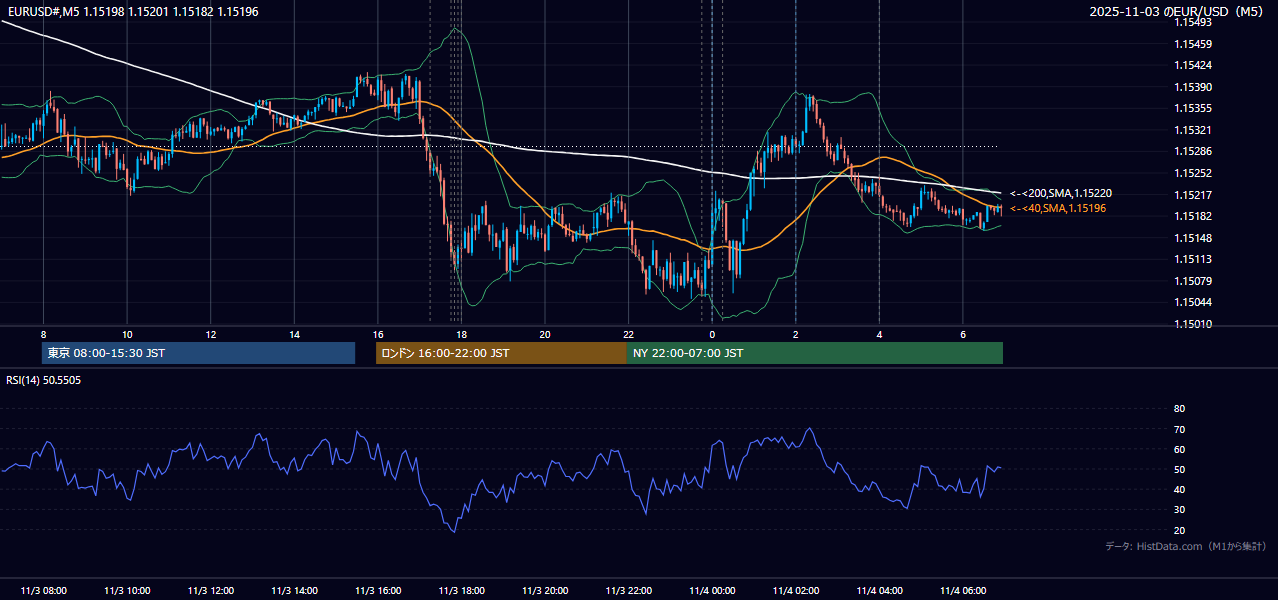This screenshot has height=600, width=1278.
Task: Click hour tick 10 under price chart
Action: (x=127, y=334)
